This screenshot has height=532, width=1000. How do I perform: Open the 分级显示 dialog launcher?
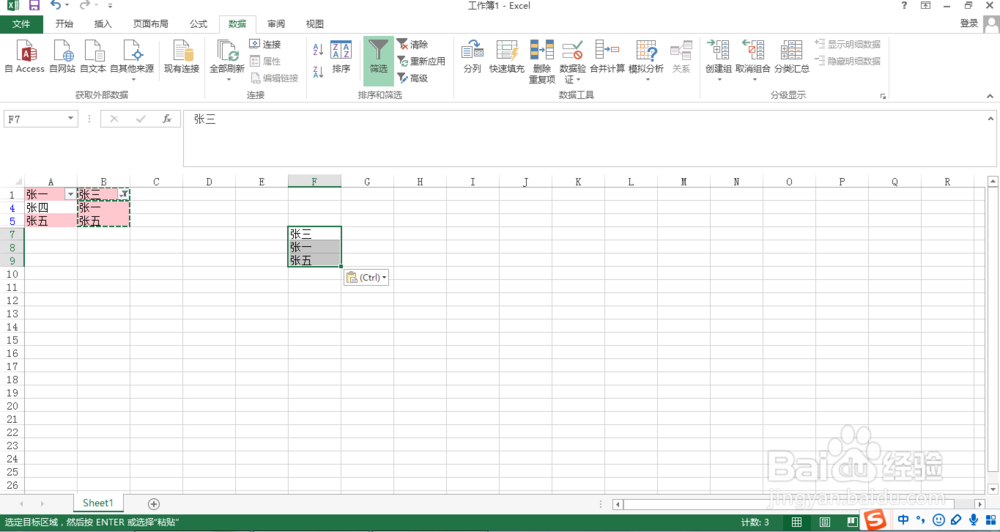883,96
